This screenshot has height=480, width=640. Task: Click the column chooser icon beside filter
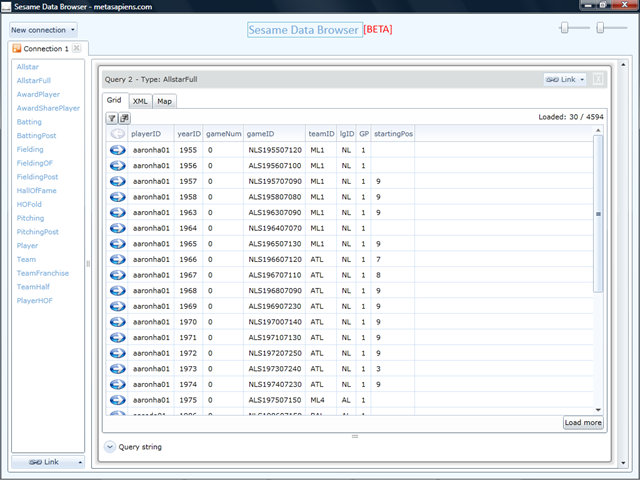coord(124,117)
